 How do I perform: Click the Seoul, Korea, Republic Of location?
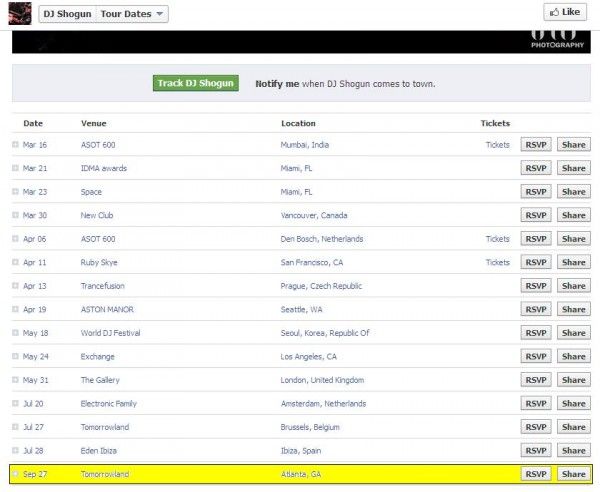pyautogui.click(x=325, y=333)
